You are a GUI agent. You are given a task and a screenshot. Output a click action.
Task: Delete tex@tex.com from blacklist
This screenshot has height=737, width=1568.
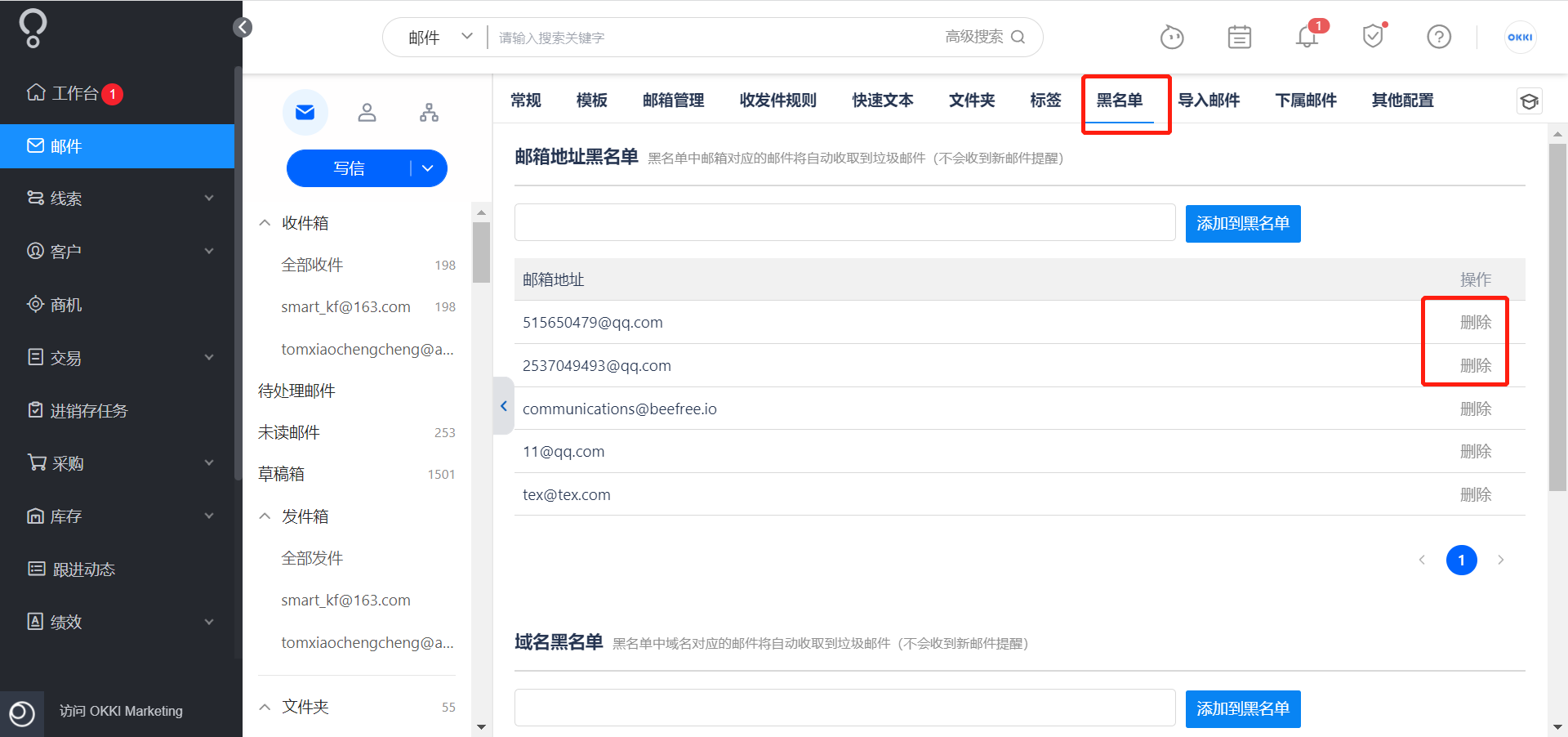tap(1476, 494)
